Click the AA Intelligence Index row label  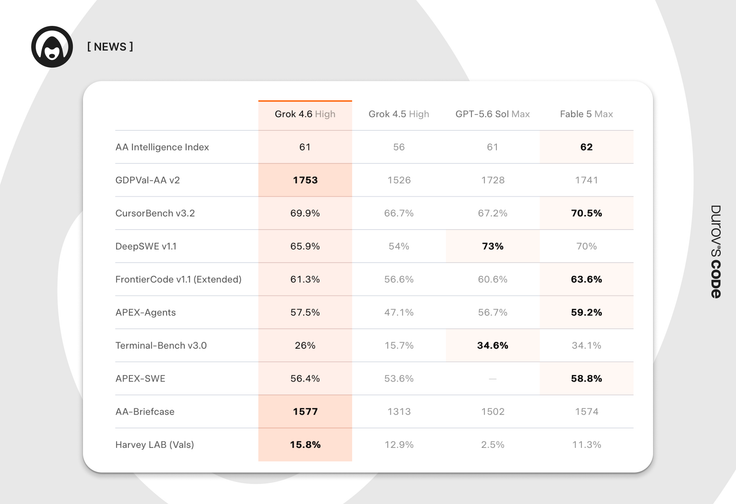point(162,147)
